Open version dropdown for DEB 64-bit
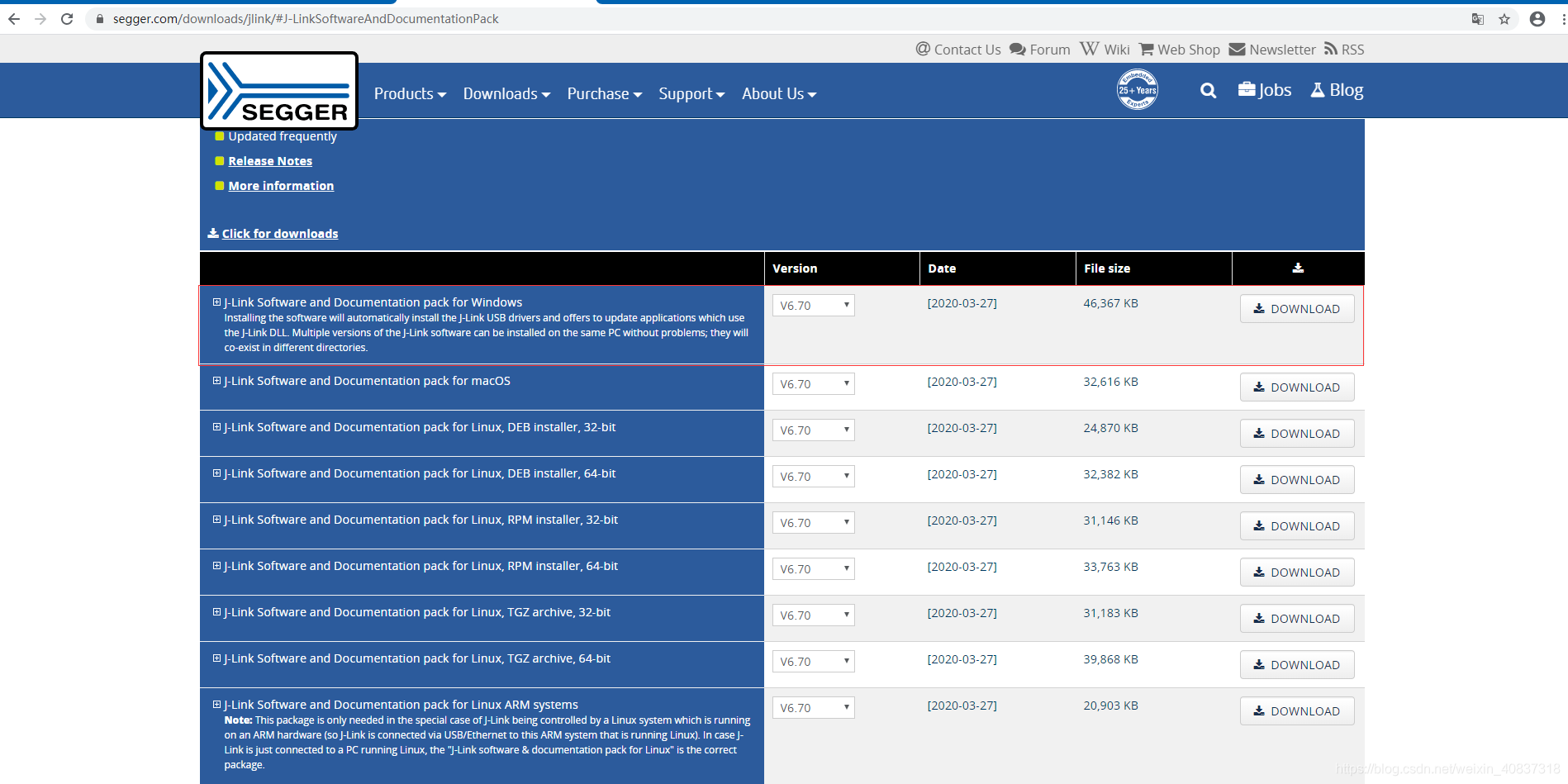The width and height of the screenshot is (1568, 784). [x=814, y=477]
